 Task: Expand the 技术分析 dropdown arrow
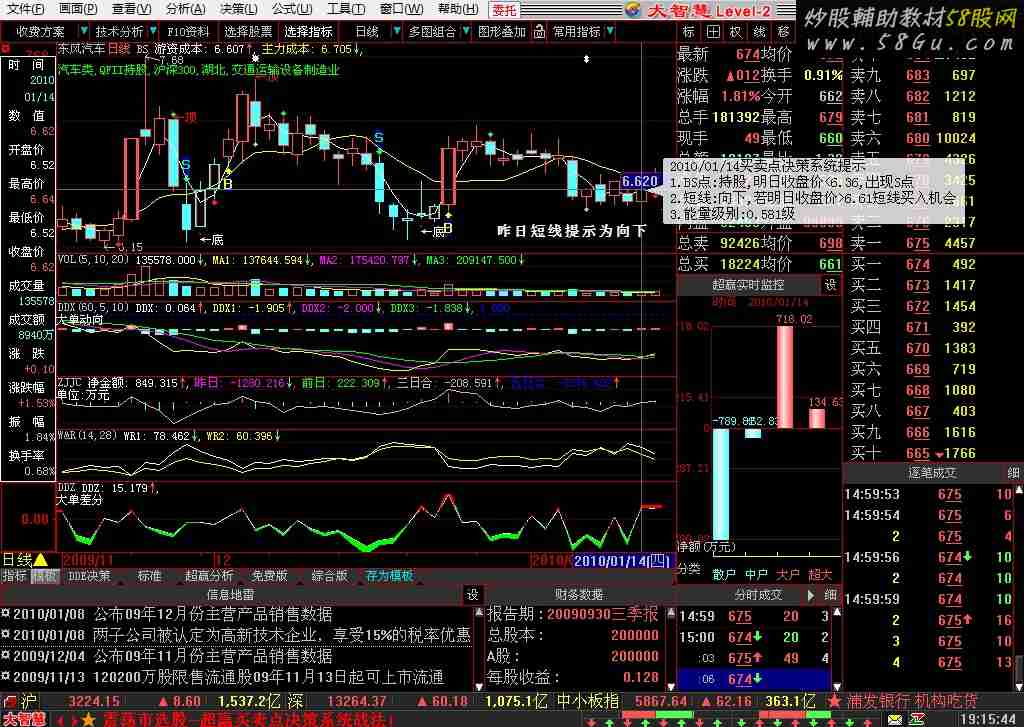[x=153, y=31]
